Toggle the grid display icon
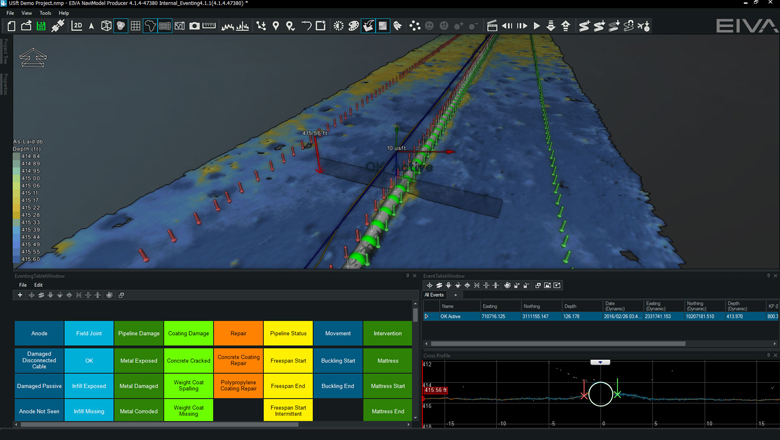The width and height of the screenshot is (780, 440). pos(135,26)
